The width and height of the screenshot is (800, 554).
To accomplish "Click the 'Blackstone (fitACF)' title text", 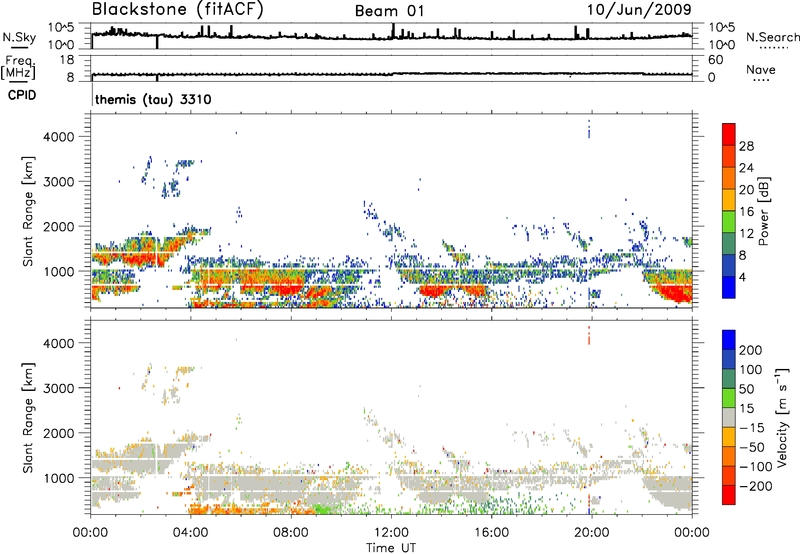I will (177, 10).
